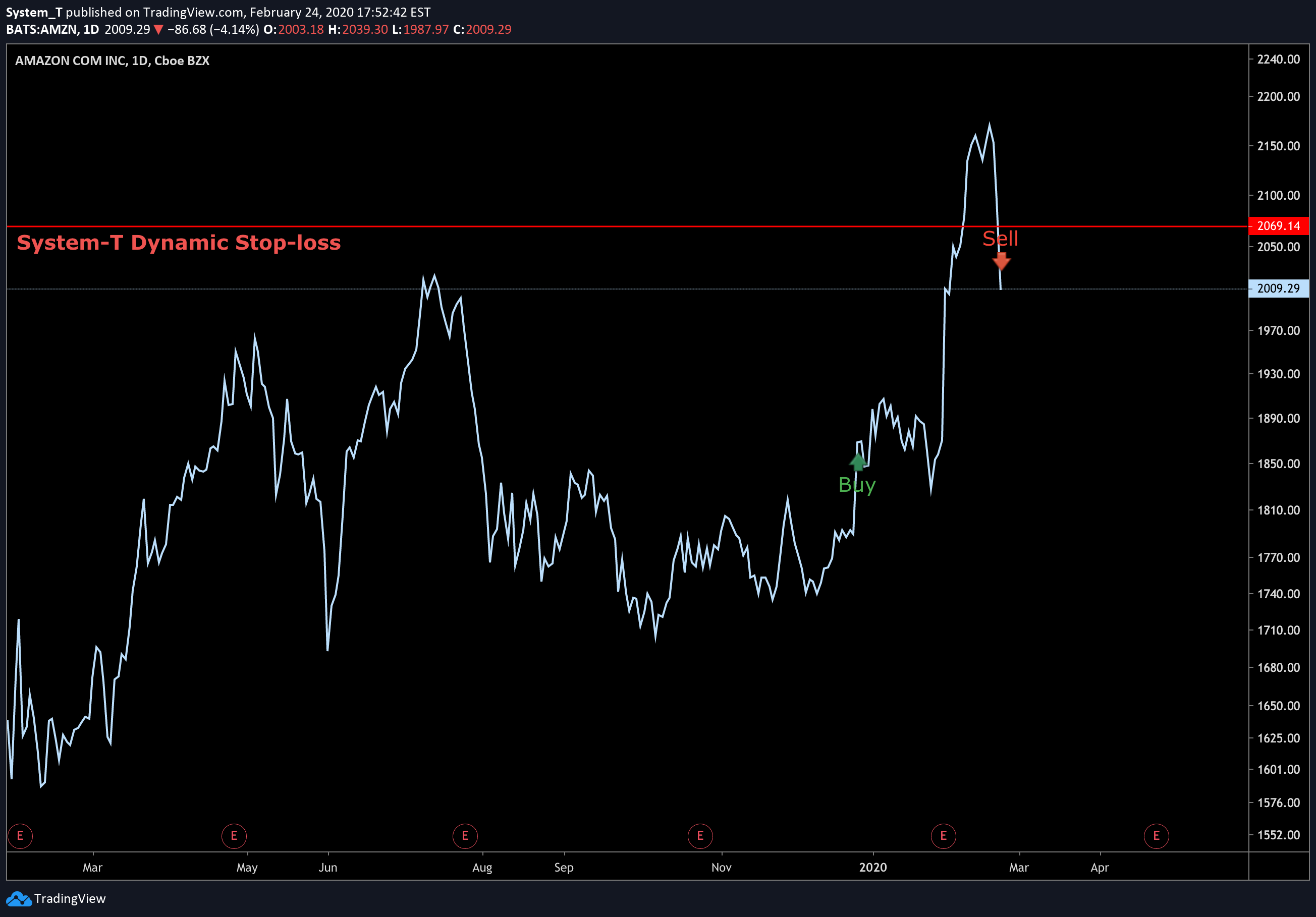Click the 1576.00 price axis label
Viewport: 1316px width, 917px height.
(1279, 803)
